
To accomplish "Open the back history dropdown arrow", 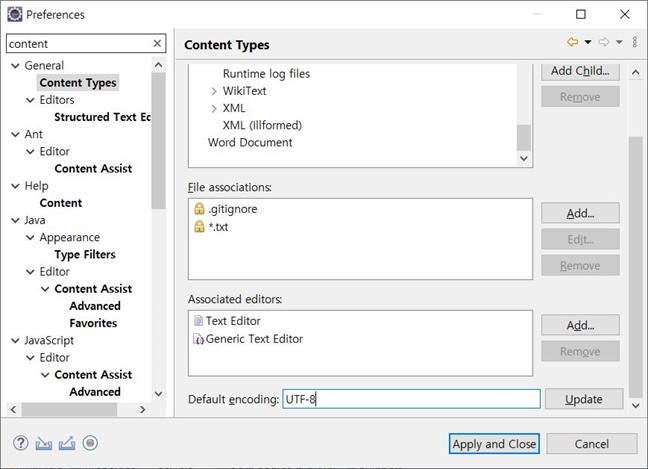I will click(588, 43).
